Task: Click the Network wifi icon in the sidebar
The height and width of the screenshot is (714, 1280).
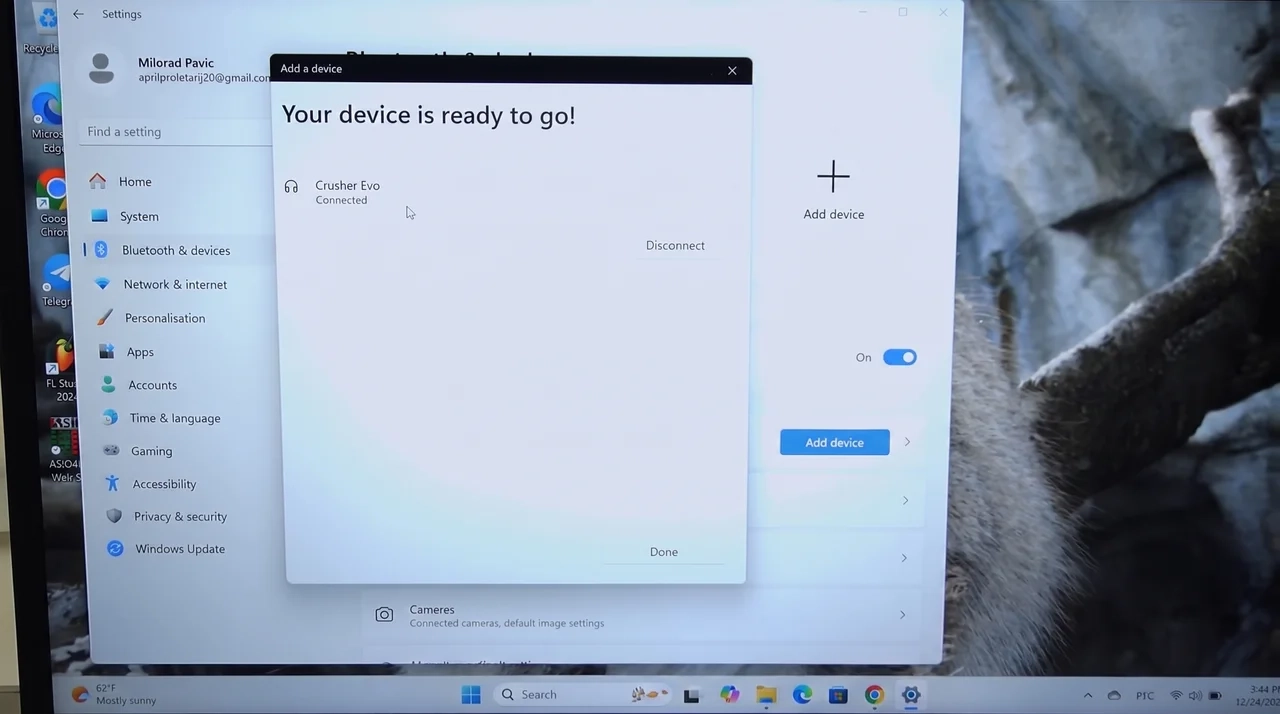Action: (102, 284)
